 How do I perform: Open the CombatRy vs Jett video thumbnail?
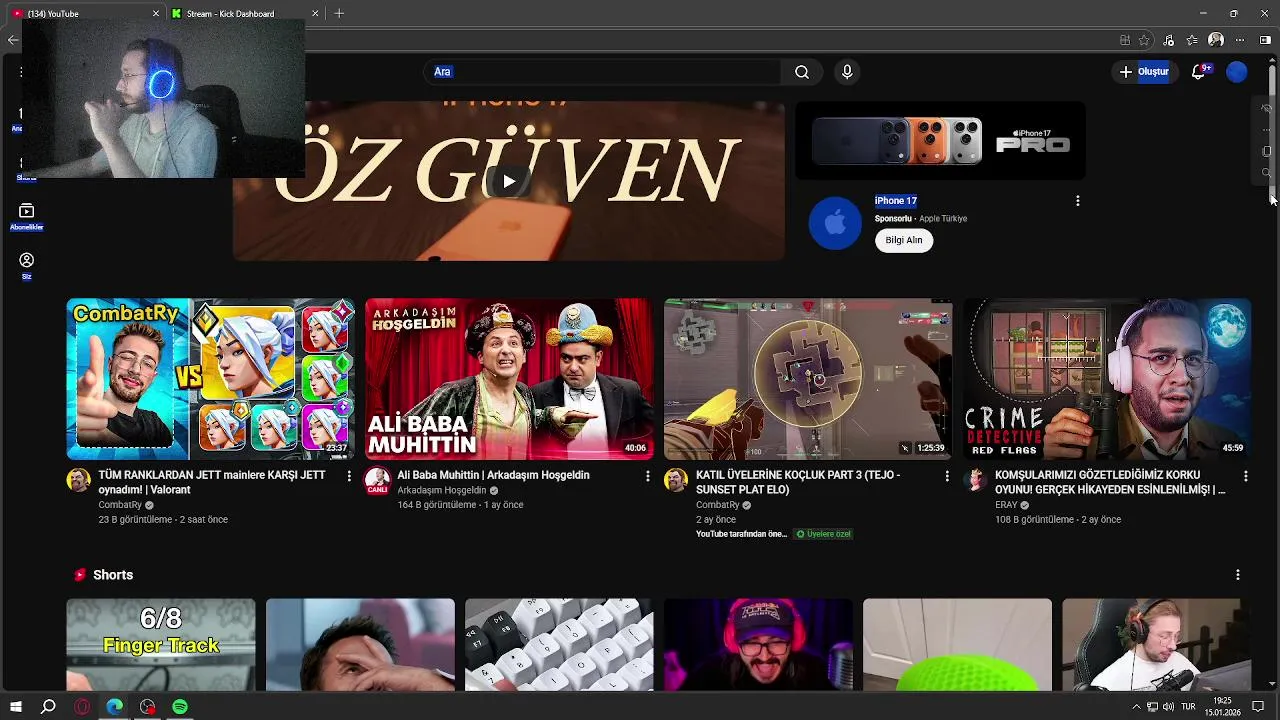pos(210,379)
